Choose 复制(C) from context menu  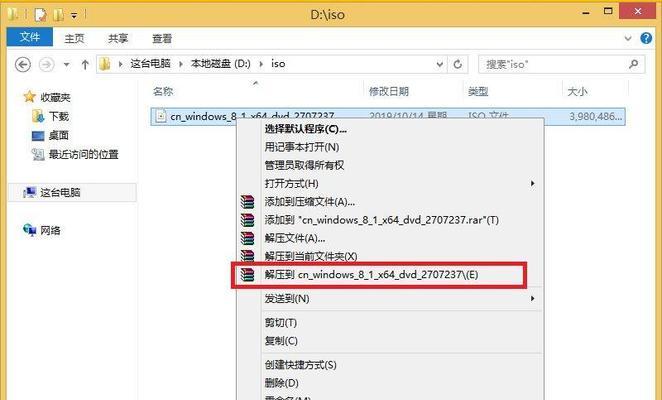(281, 341)
